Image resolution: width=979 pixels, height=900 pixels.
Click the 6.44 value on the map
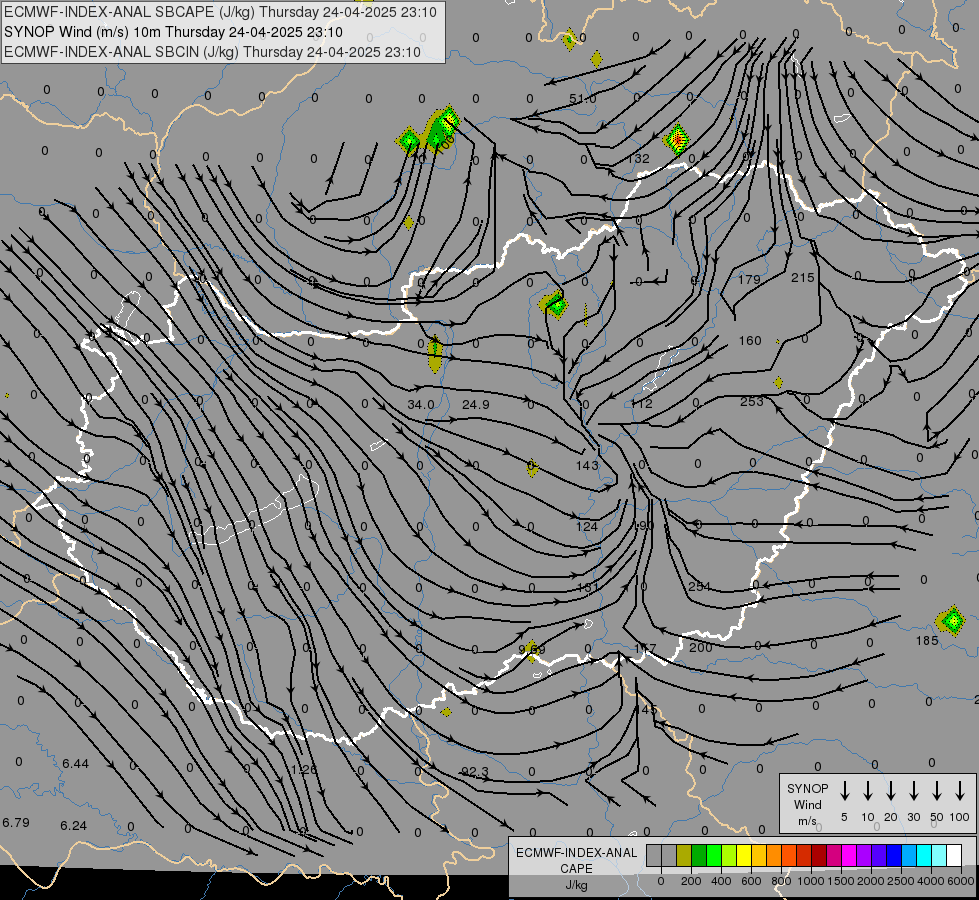coord(76,763)
